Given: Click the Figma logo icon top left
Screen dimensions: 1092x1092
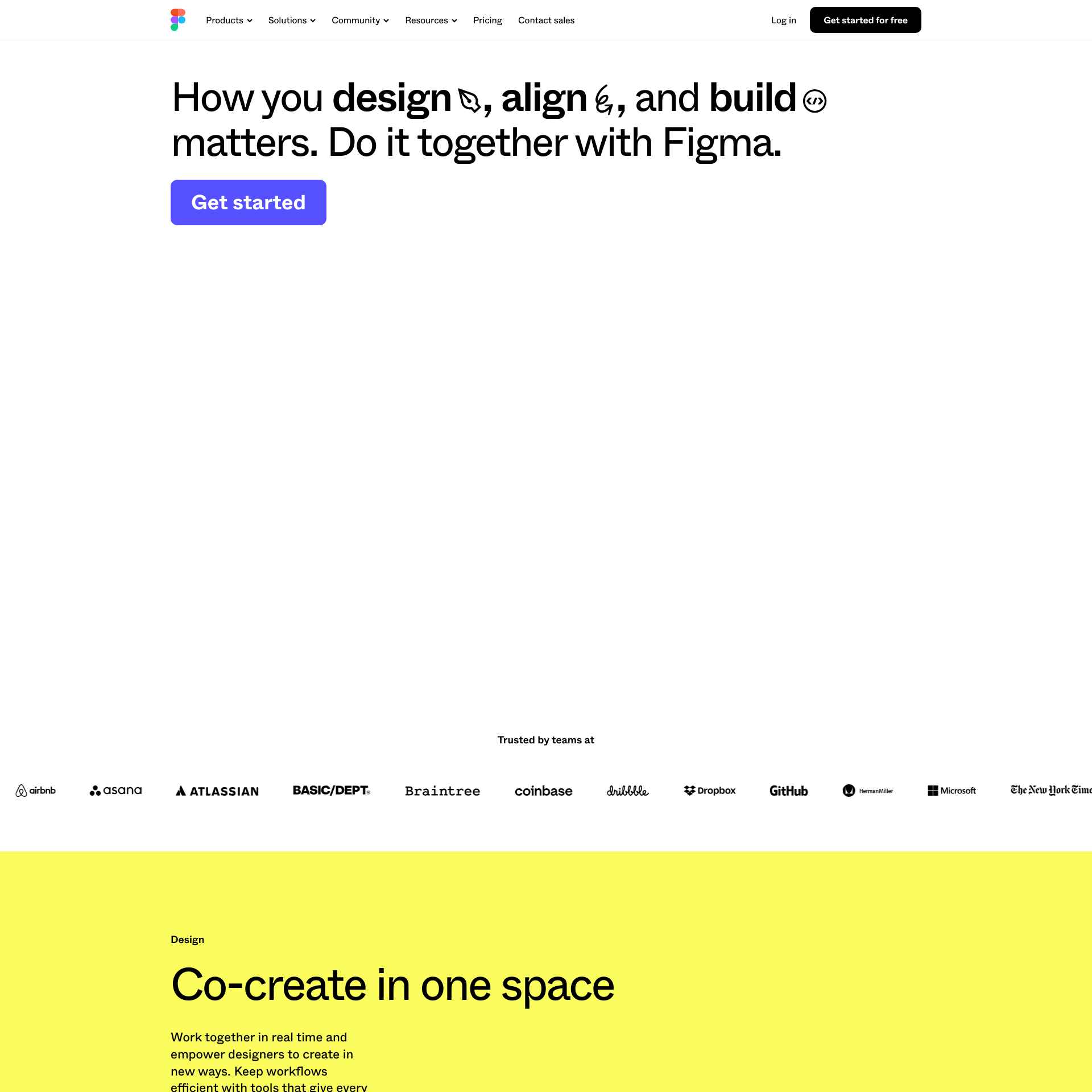Looking at the screenshot, I should coord(177,20).
